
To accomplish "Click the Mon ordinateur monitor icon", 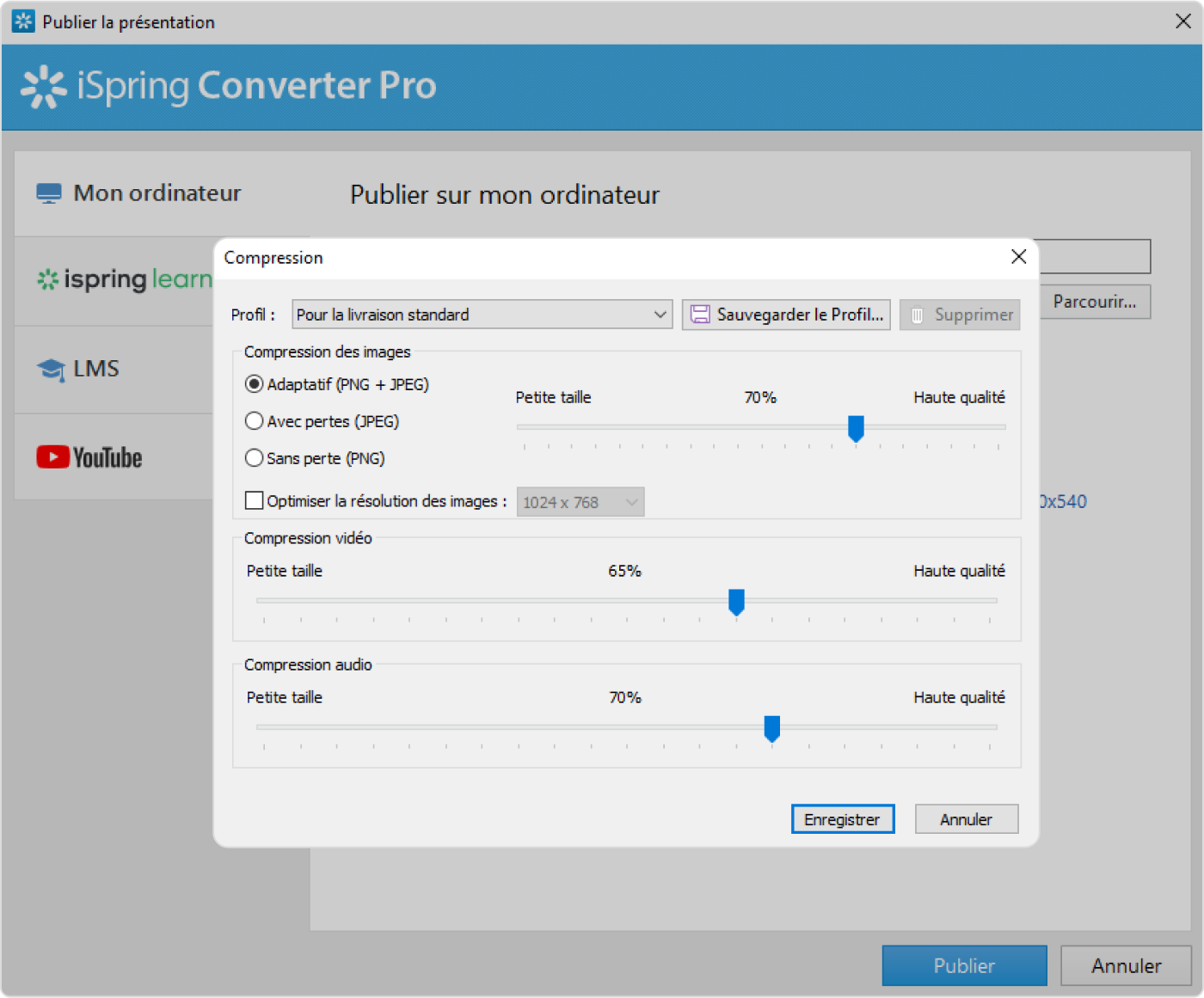I will click(49, 193).
